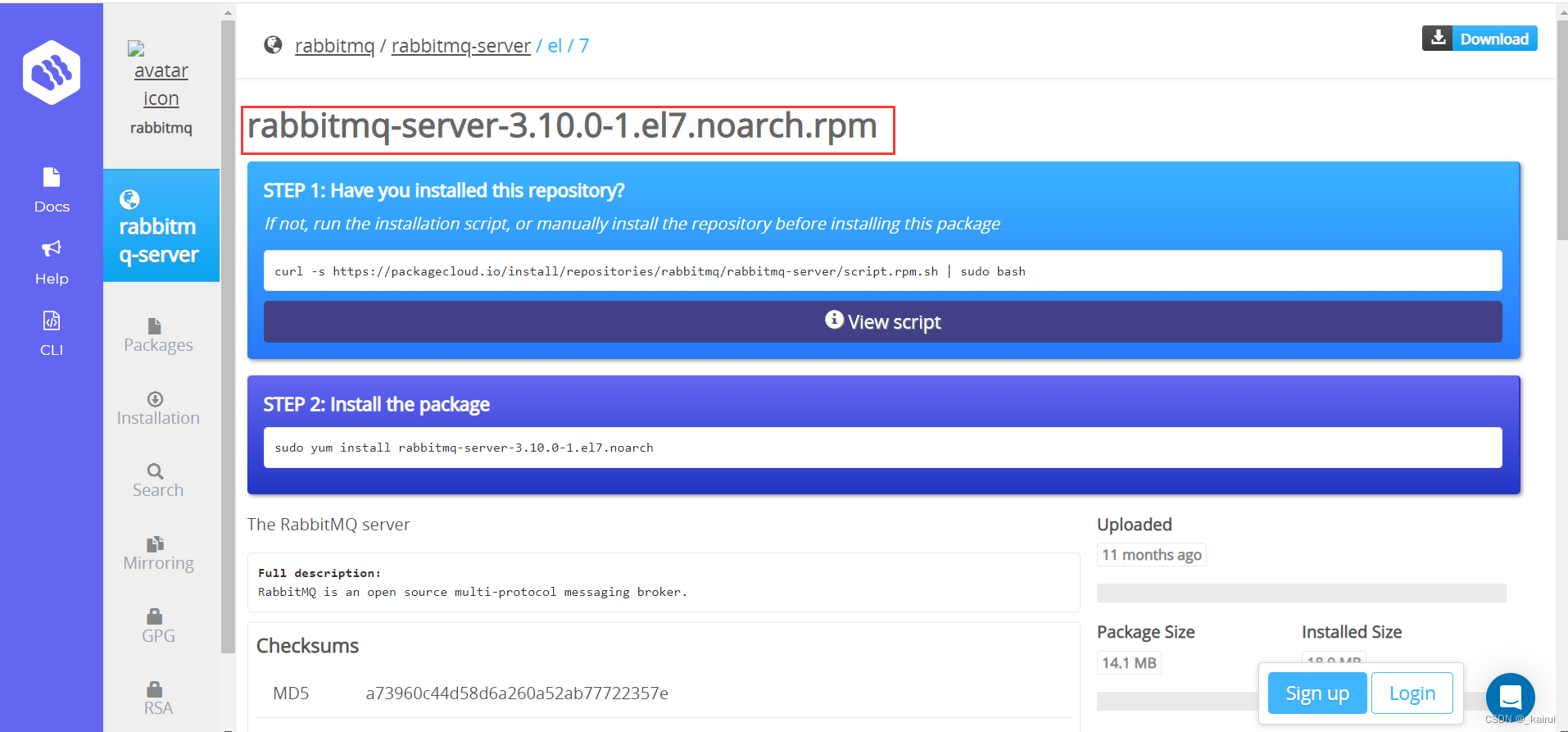The height and width of the screenshot is (732, 1568).
Task: Select the rabbitmq-server repository tab
Action: [x=161, y=226]
